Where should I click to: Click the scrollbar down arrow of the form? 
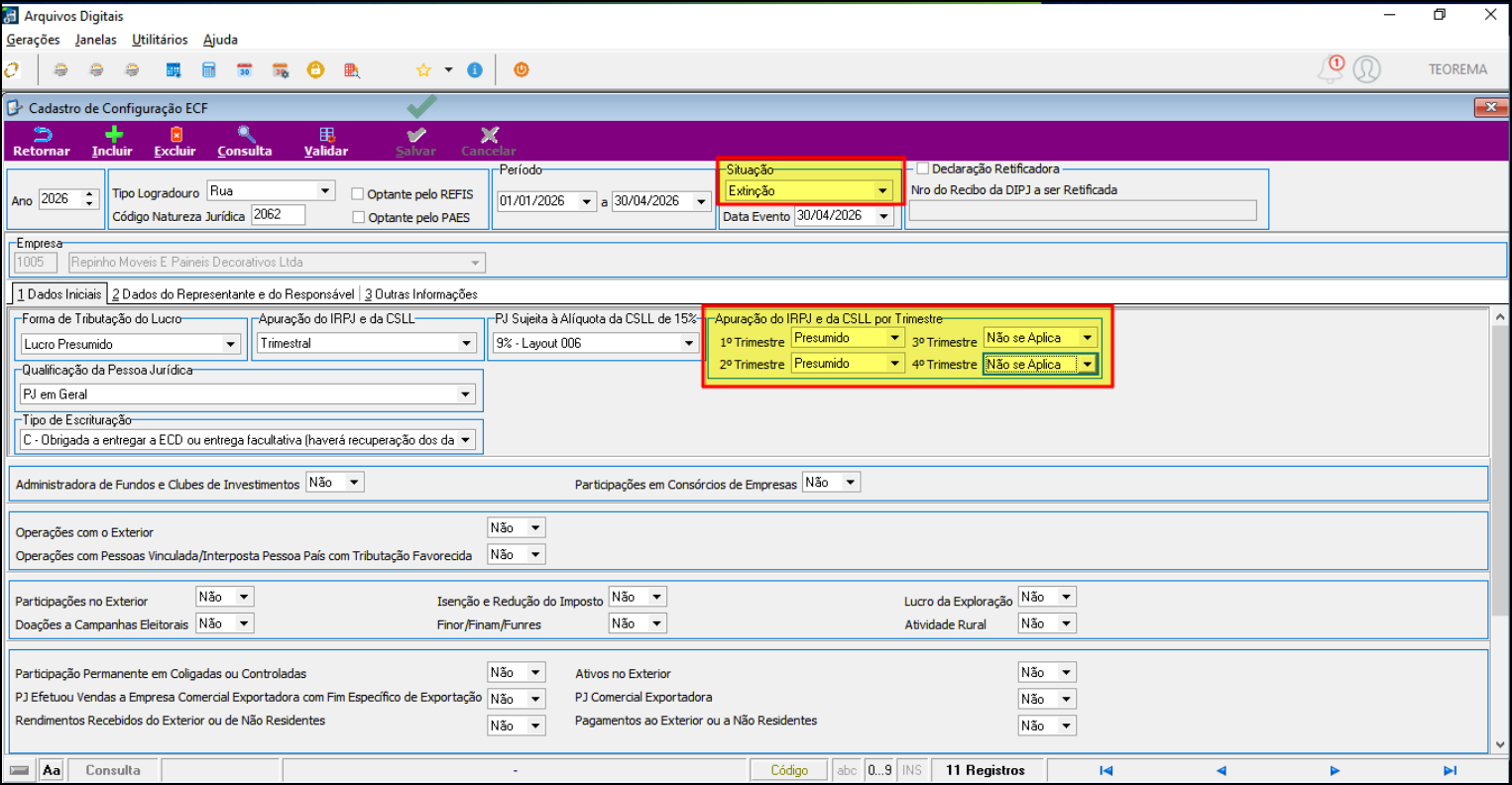[1500, 742]
